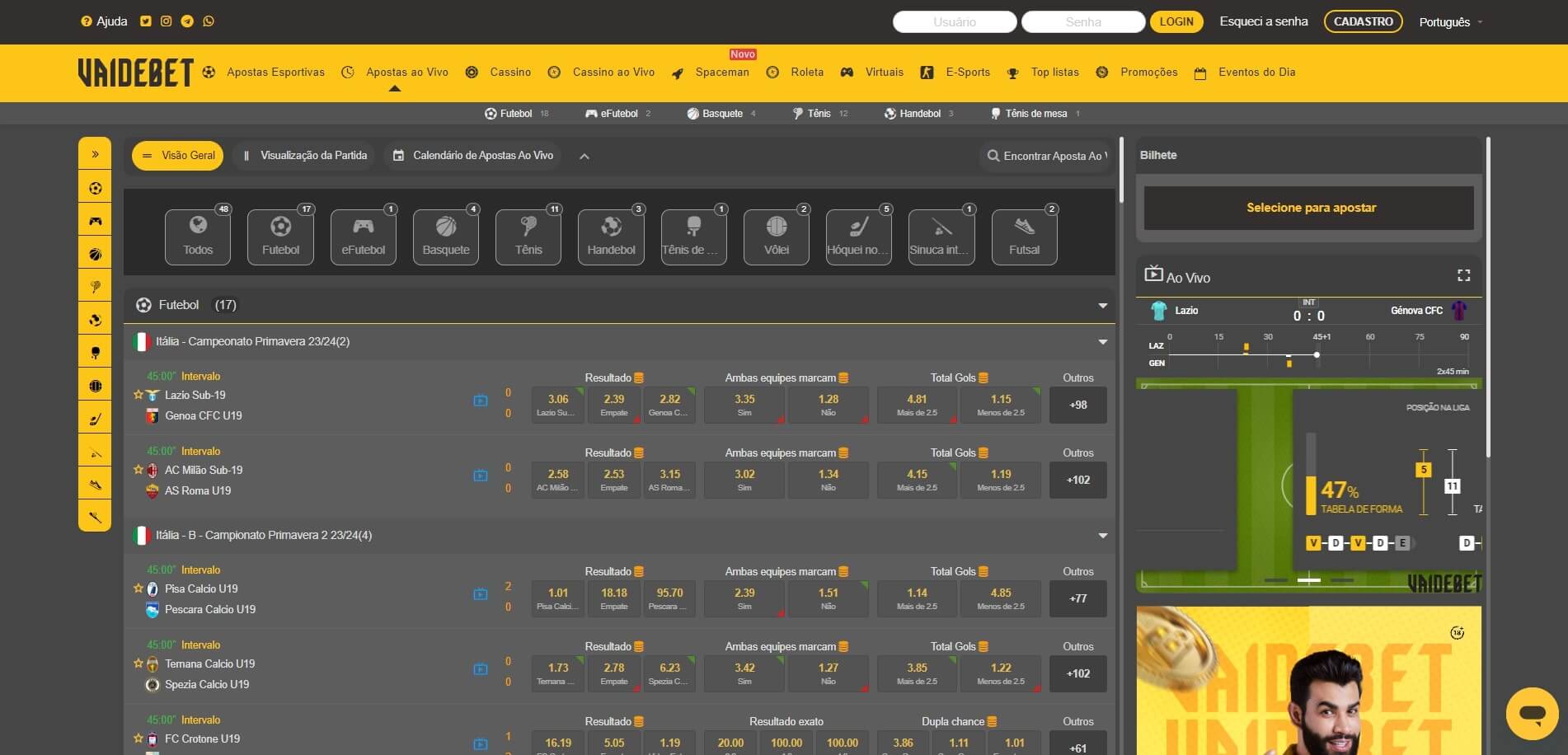Select the Futebol soccer ball icon in sidebar
Screen dimensions: 1568x755
coord(95,186)
